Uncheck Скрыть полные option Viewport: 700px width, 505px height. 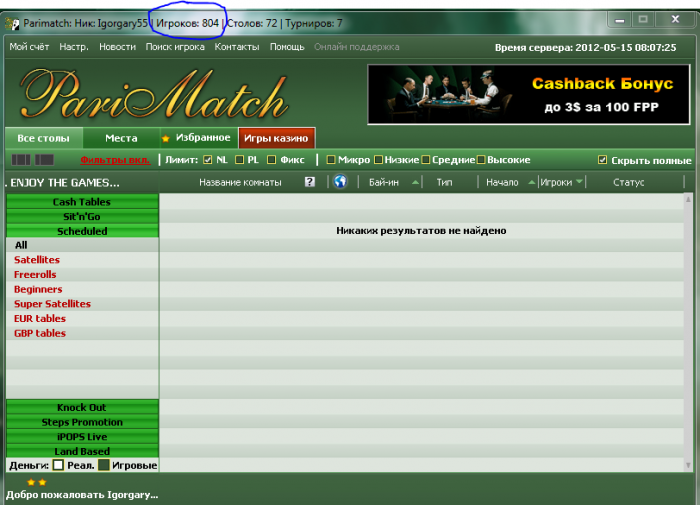click(603, 160)
